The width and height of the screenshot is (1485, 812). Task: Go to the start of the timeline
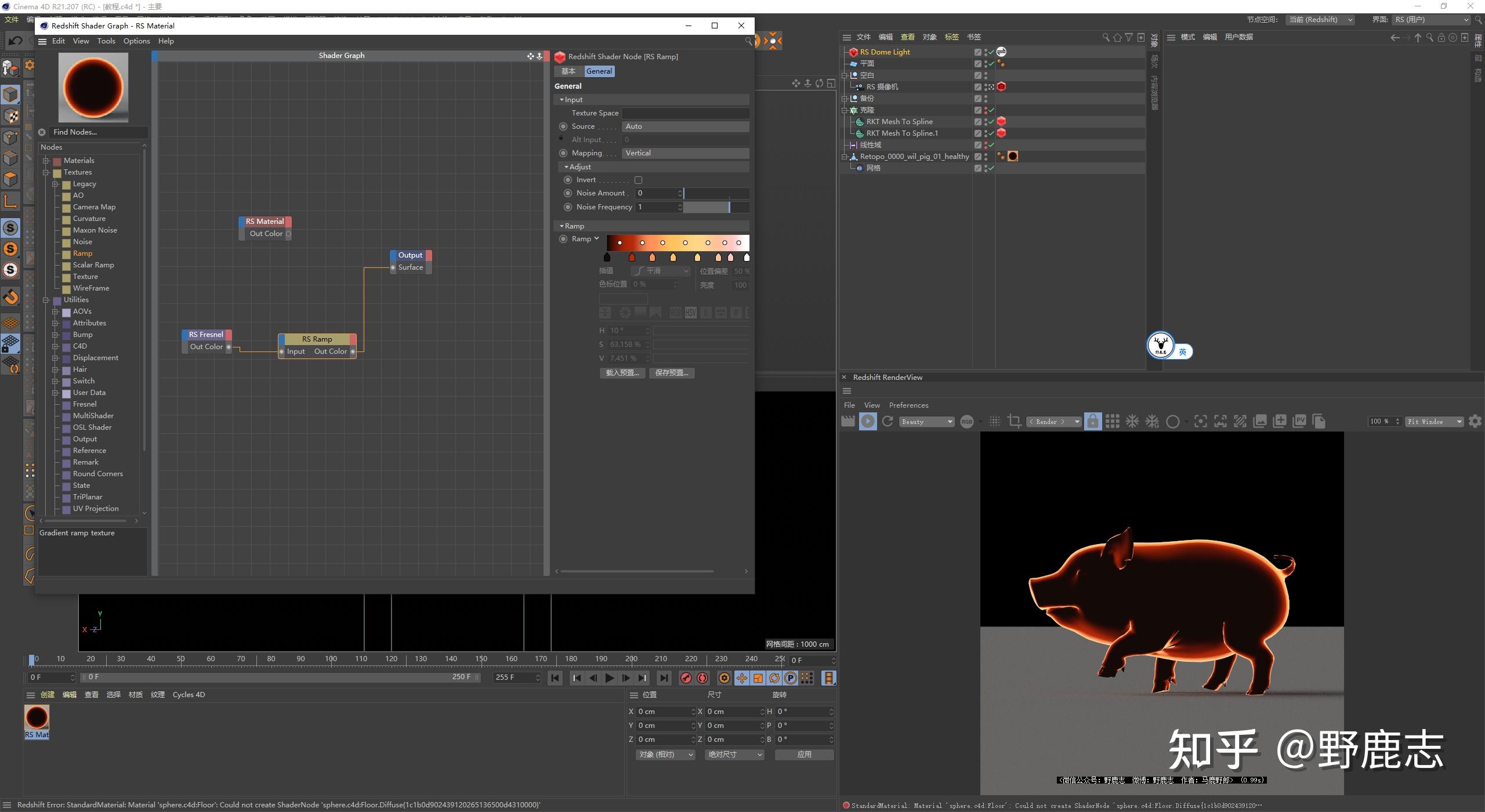click(x=555, y=678)
